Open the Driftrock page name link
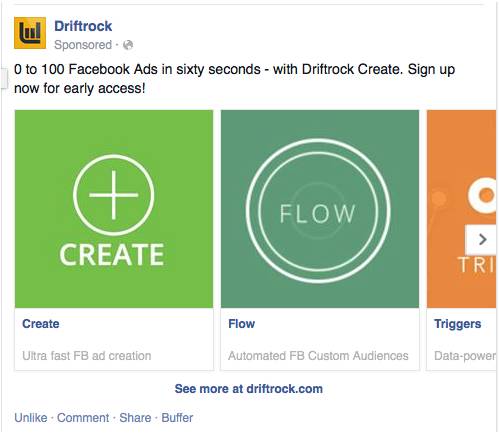499x433 pixels. pyautogui.click(x=83, y=26)
